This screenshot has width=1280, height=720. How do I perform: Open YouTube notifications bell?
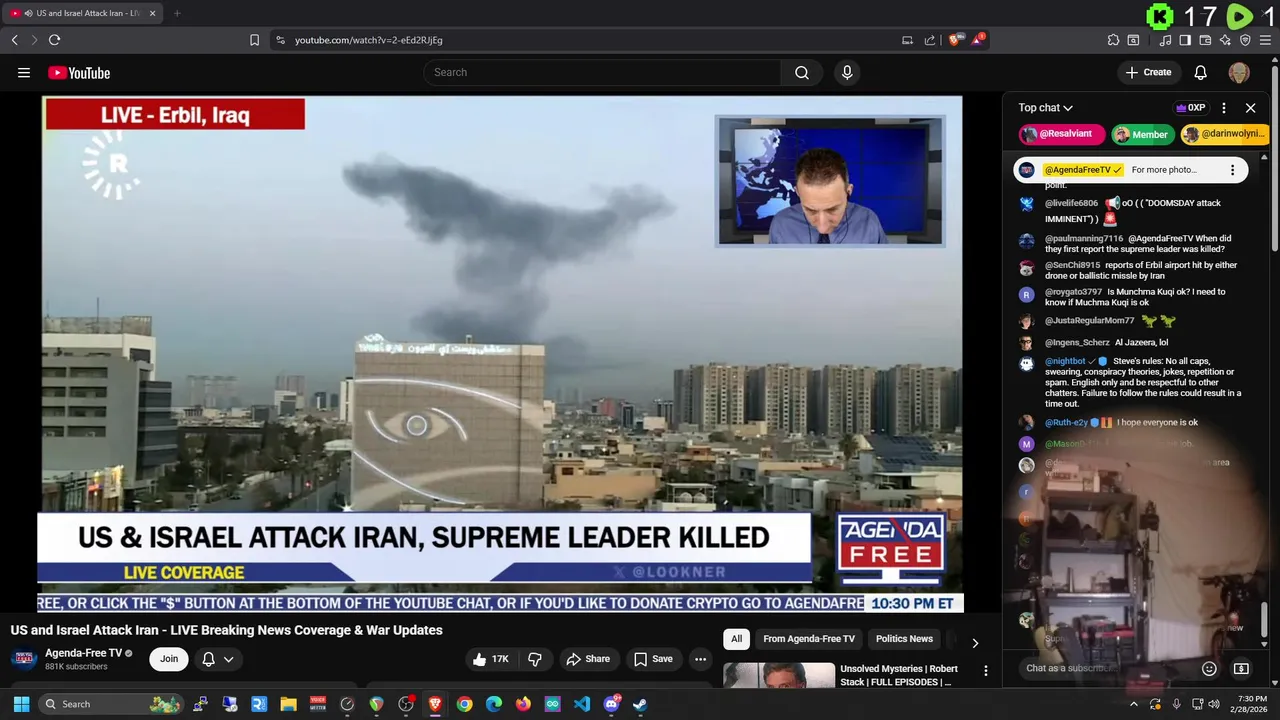(1201, 72)
